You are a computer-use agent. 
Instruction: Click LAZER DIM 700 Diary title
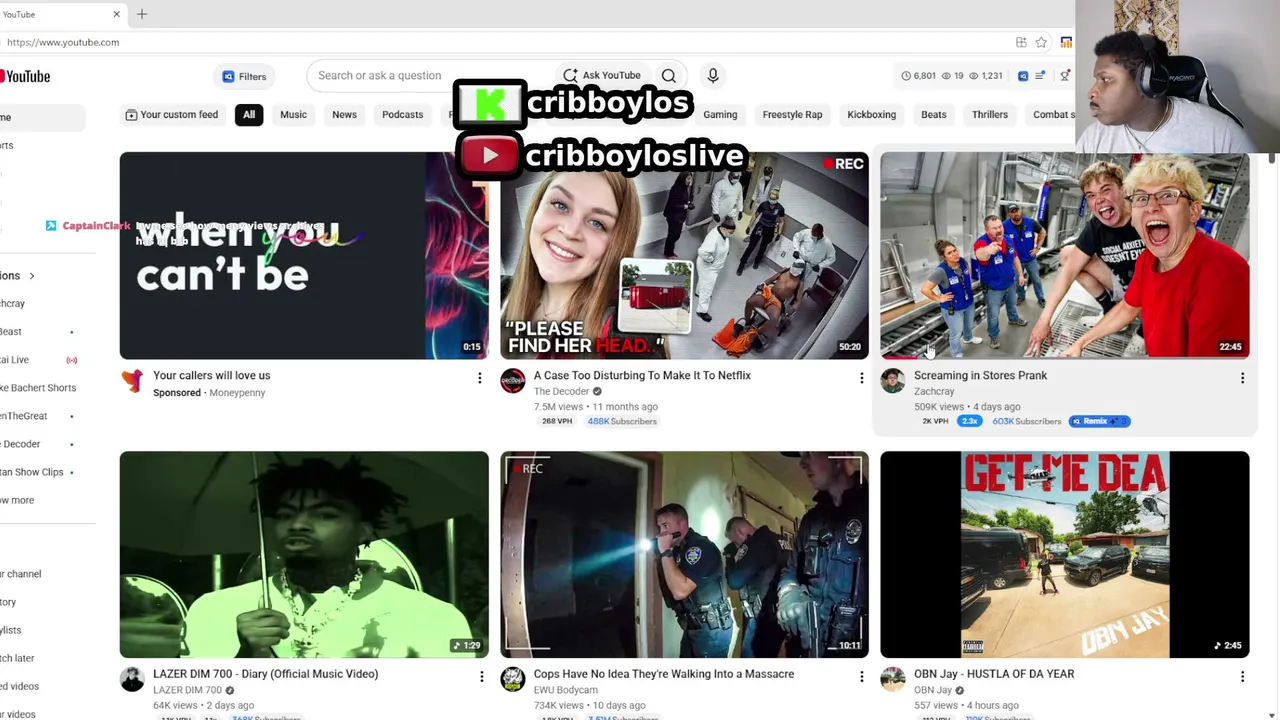[x=266, y=674]
